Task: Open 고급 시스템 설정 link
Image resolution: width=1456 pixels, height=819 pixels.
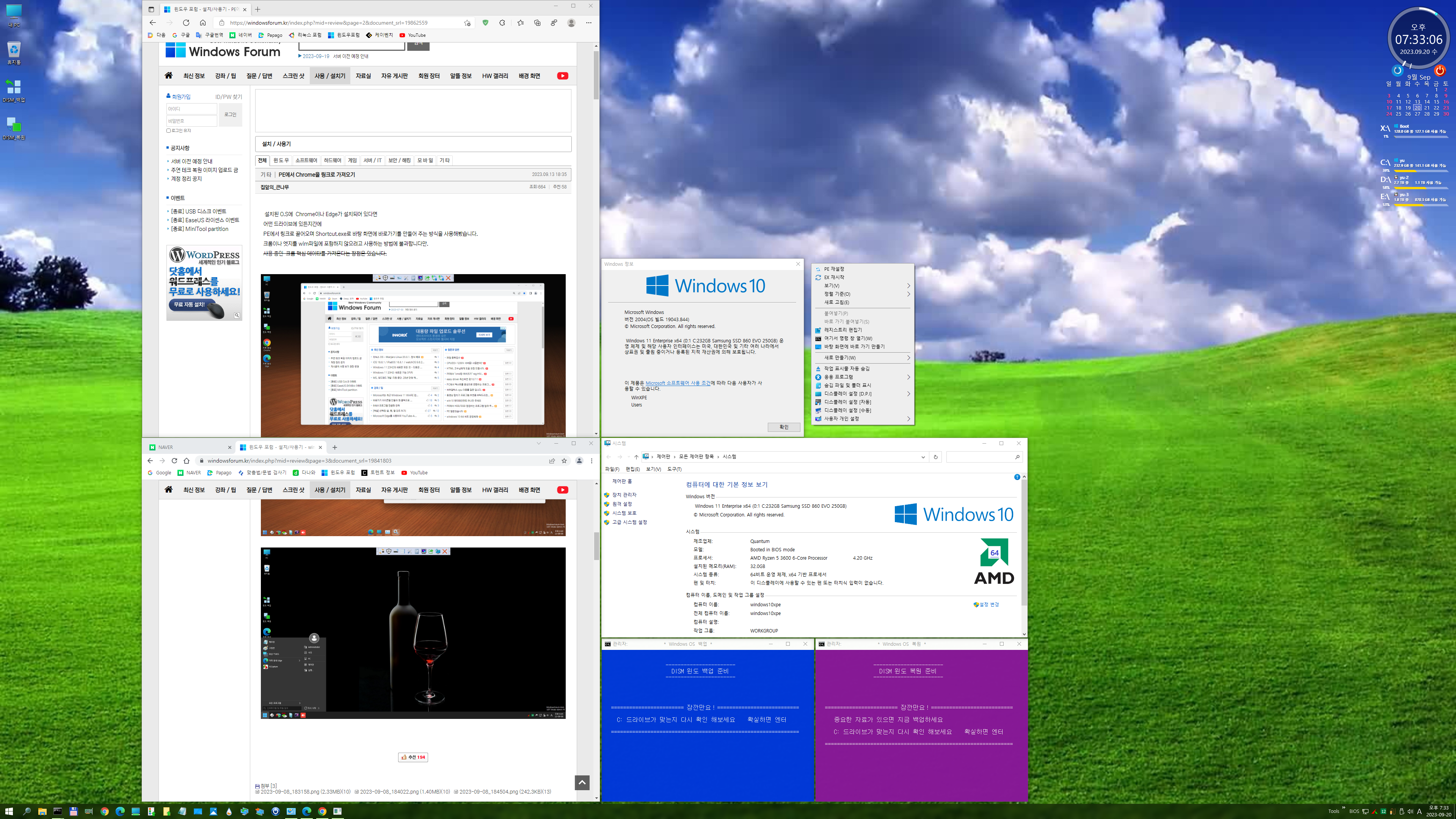Action: point(629,522)
